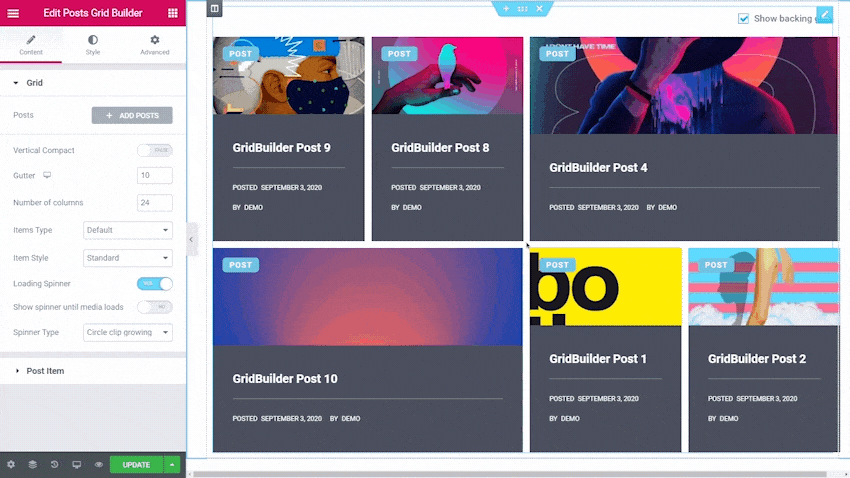Open the GridBuilder Post 4 title link
850x478 pixels.
point(598,167)
